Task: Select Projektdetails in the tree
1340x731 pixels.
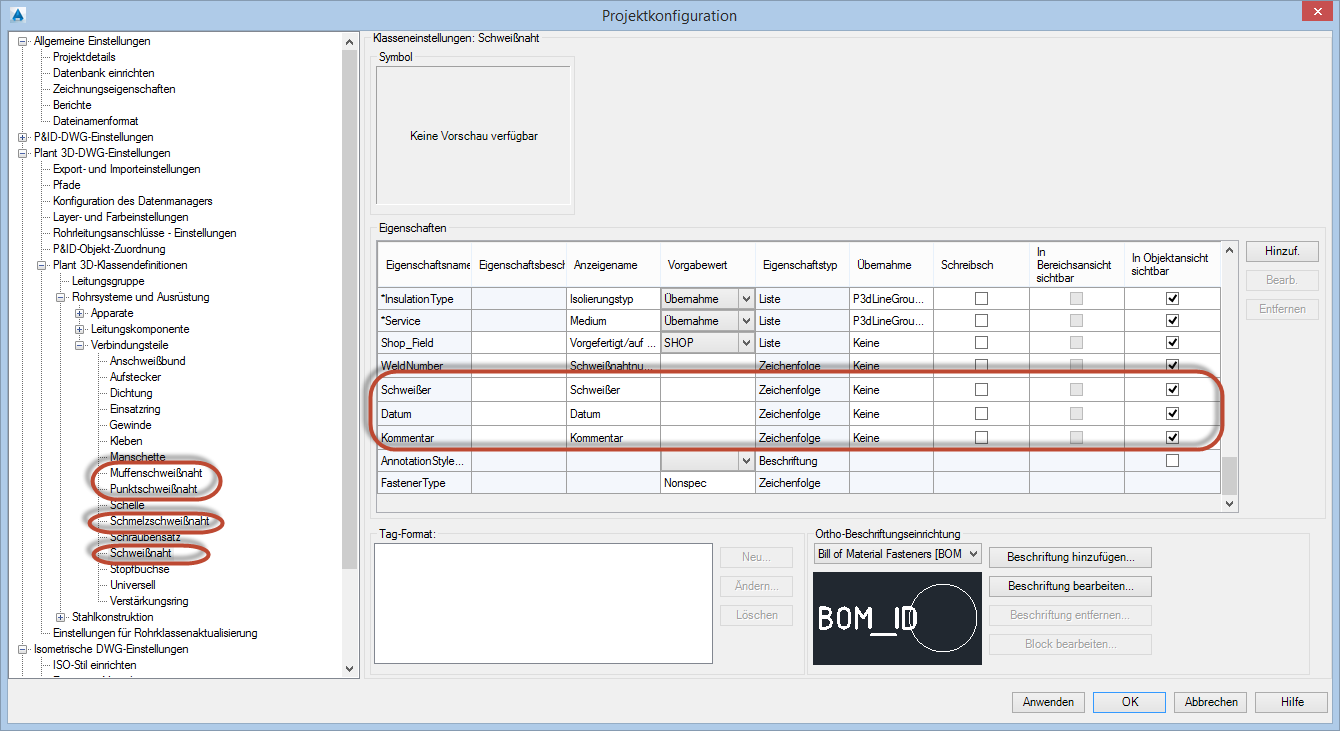Action: [x=84, y=57]
